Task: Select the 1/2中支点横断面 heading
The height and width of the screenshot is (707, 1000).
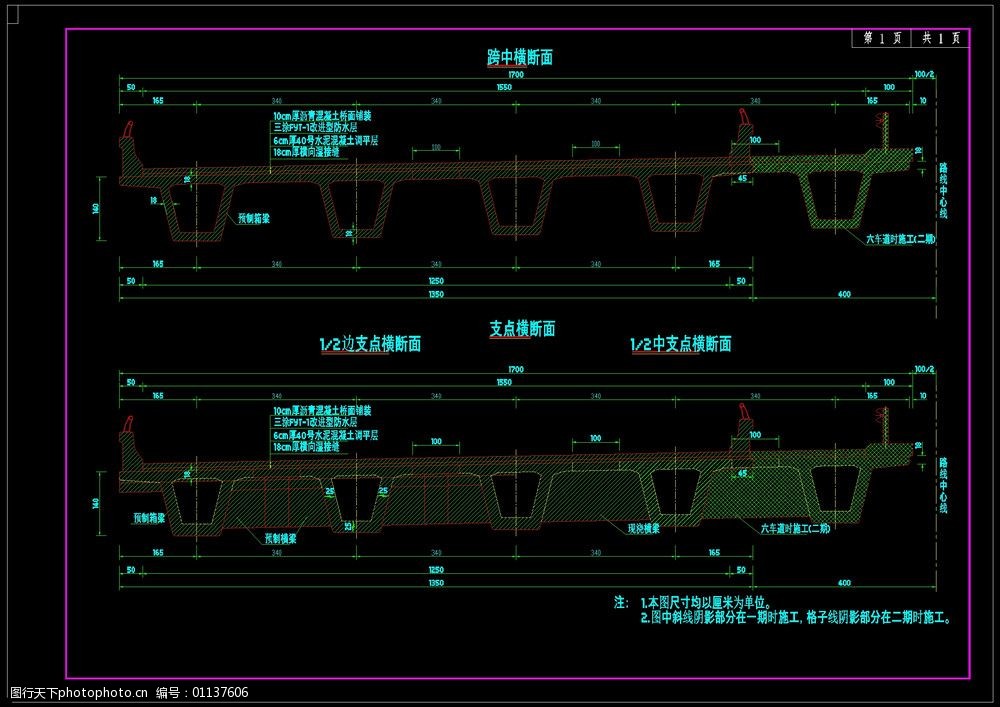Action: pyautogui.click(x=681, y=345)
